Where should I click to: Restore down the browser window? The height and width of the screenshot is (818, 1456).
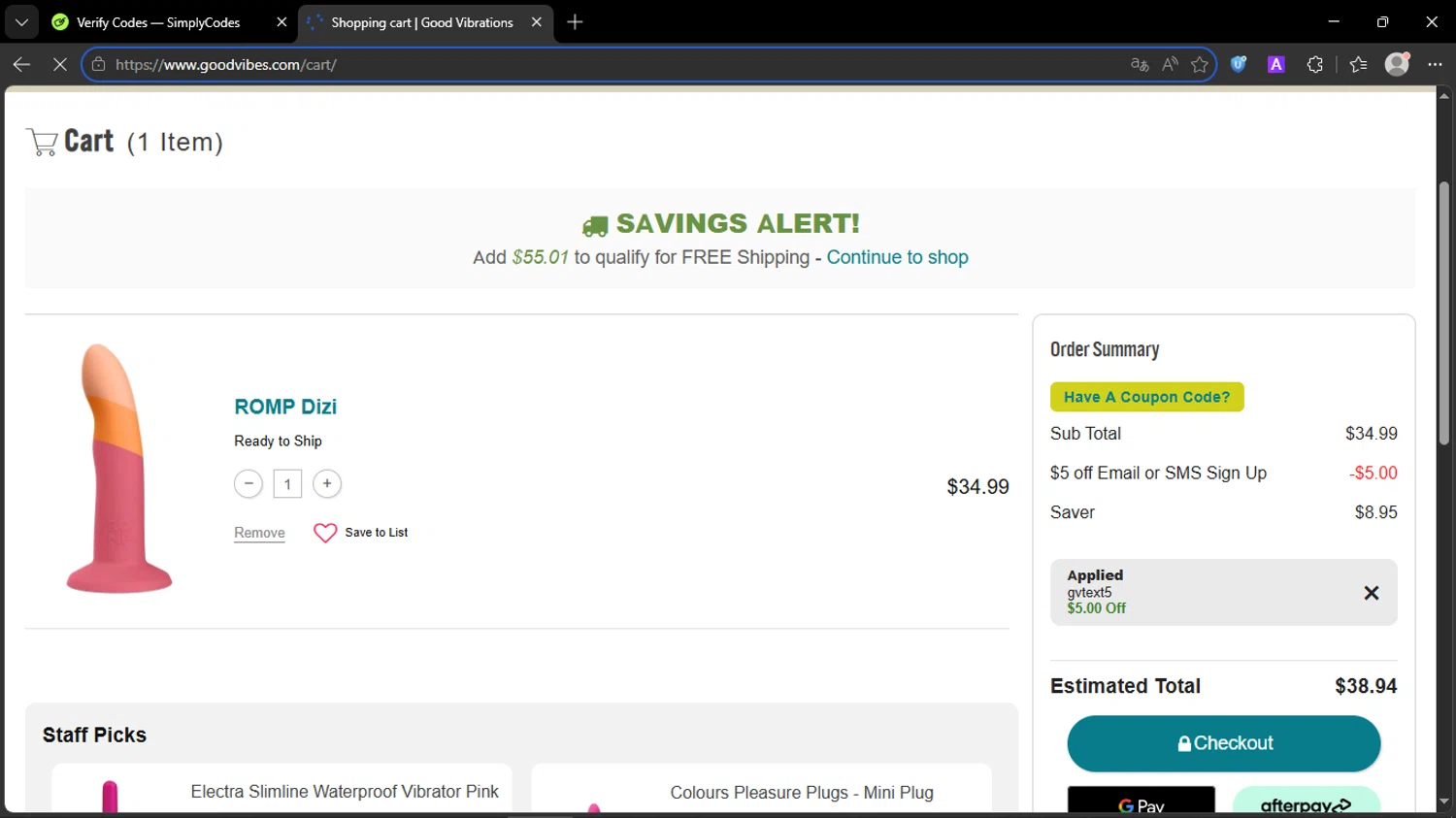pos(1382,21)
